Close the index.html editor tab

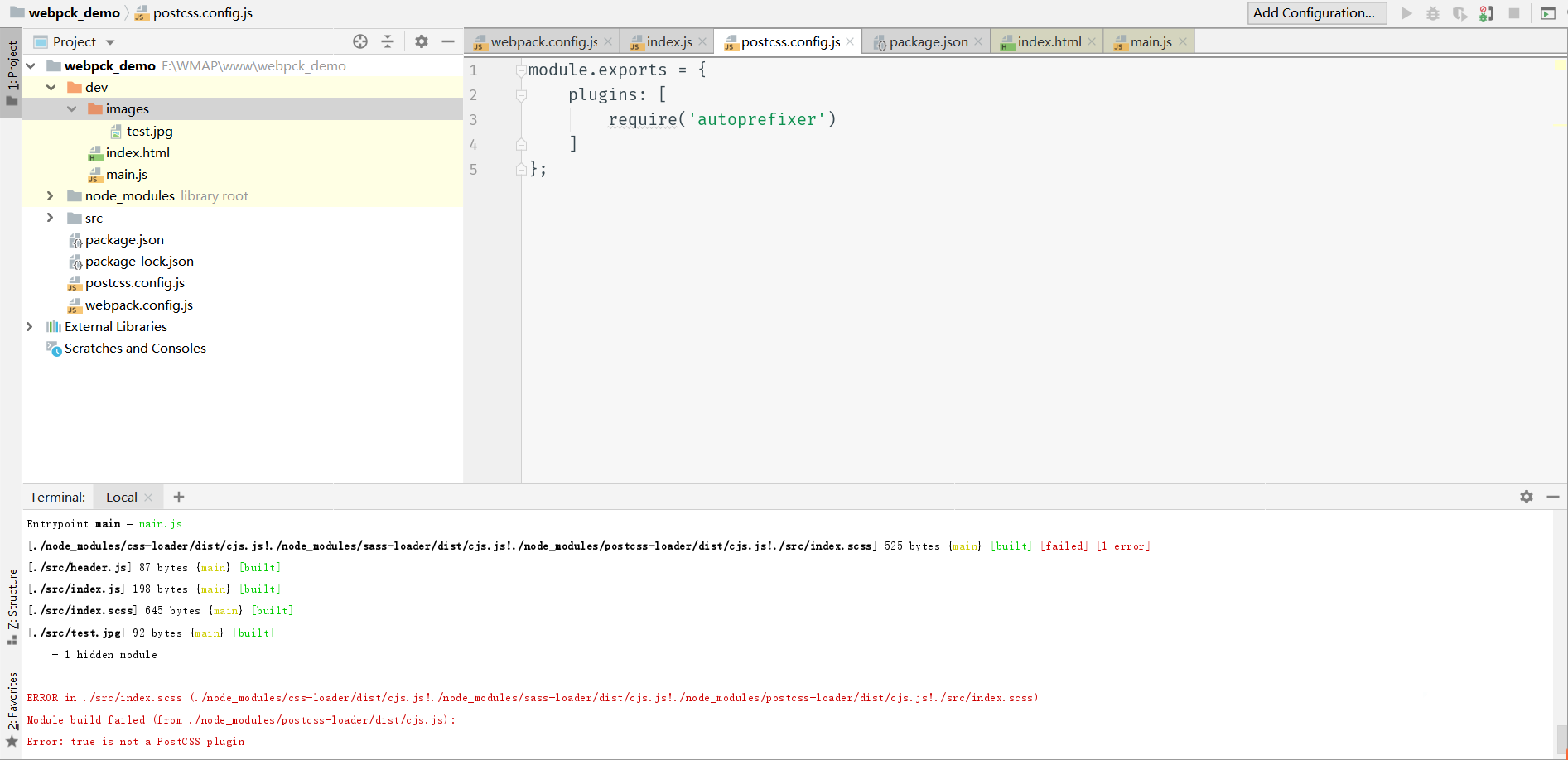tap(1092, 41)
